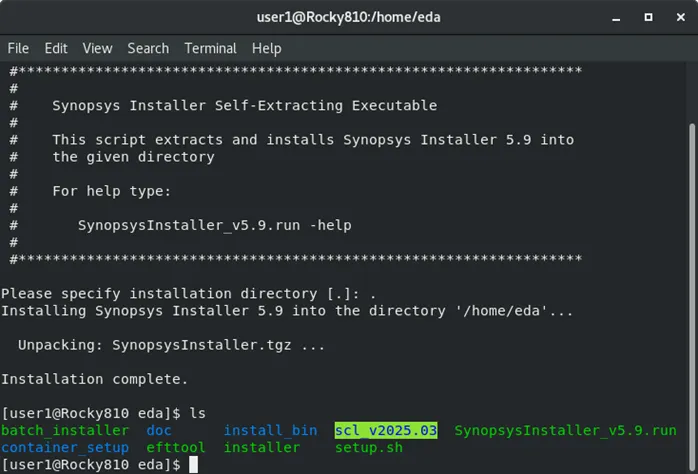Click the container_setup directory name
Screen dimensions: 698x474
tap(65, 447)
